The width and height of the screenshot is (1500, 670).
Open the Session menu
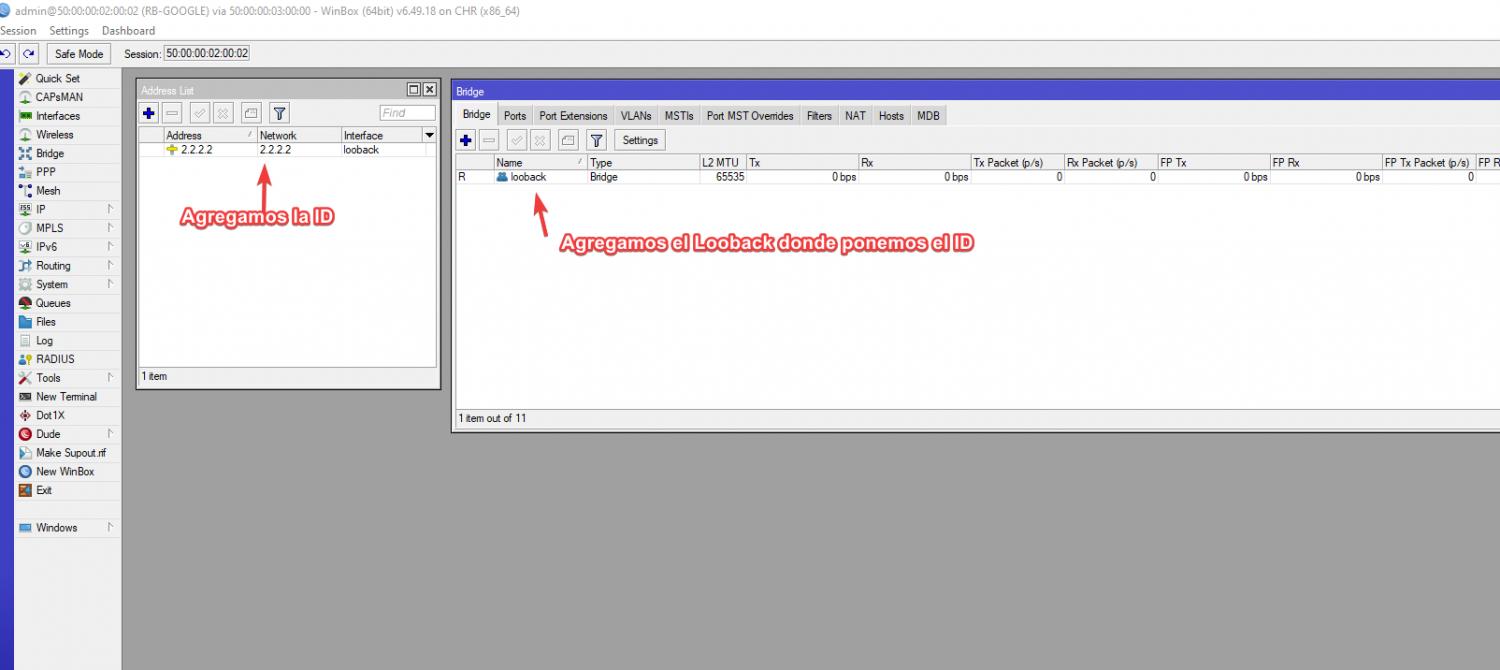18,30
